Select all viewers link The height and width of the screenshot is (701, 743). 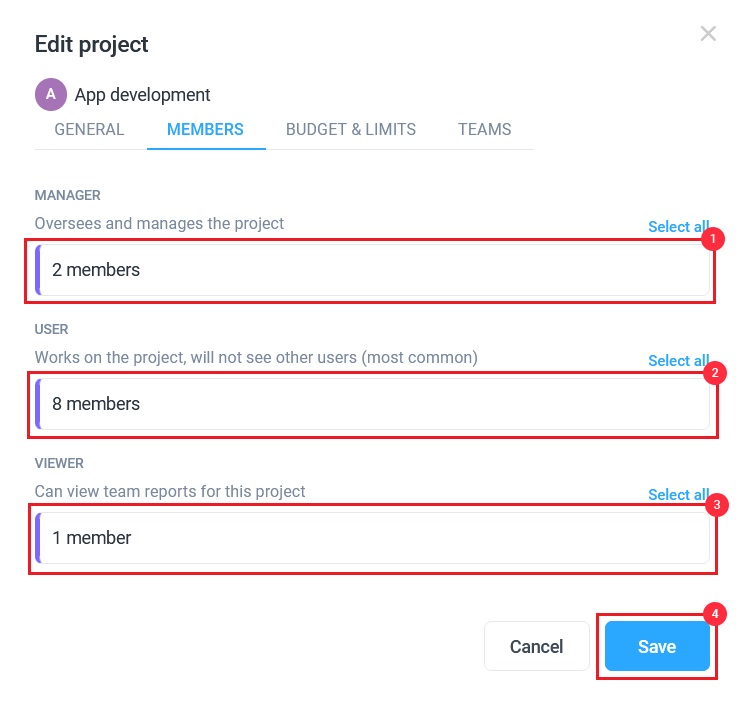678,495
